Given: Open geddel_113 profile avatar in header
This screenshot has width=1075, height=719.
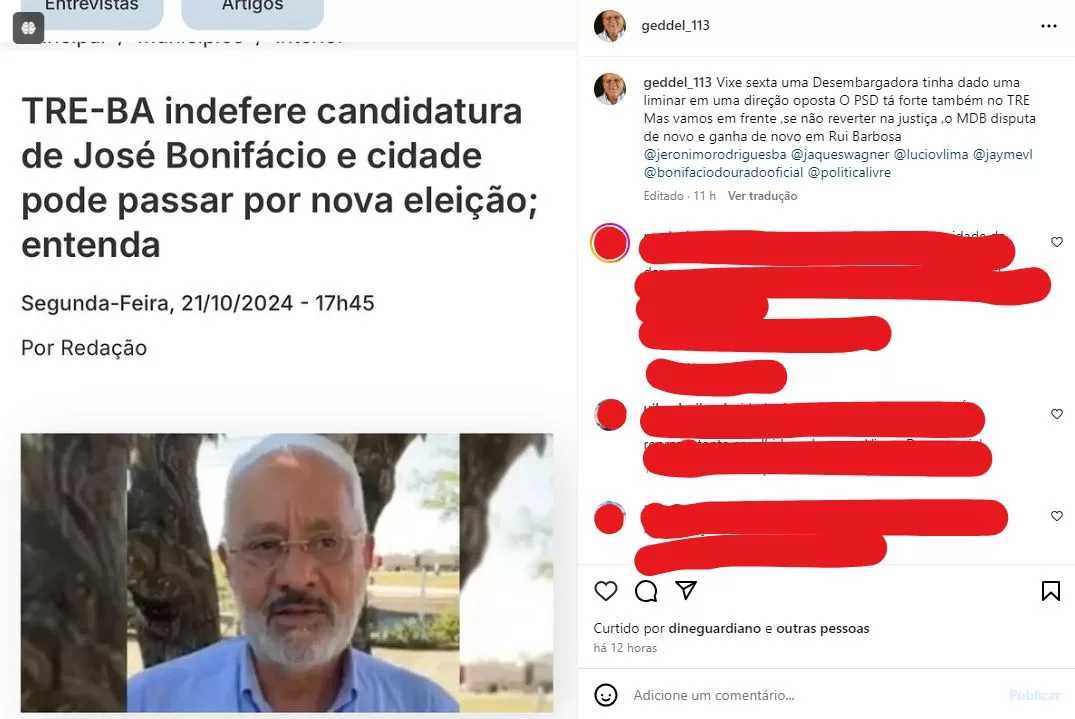Looking at the screenshot, I should coord(609,26).
